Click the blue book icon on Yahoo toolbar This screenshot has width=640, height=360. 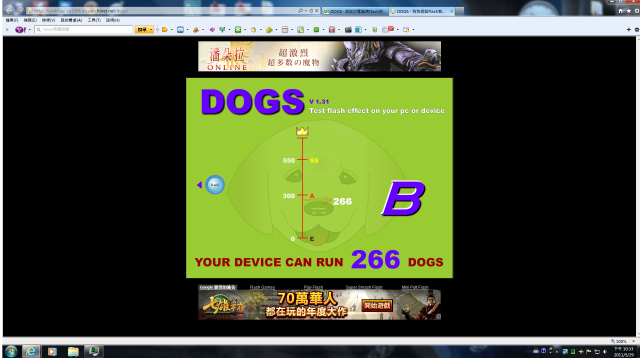point(358,29)
